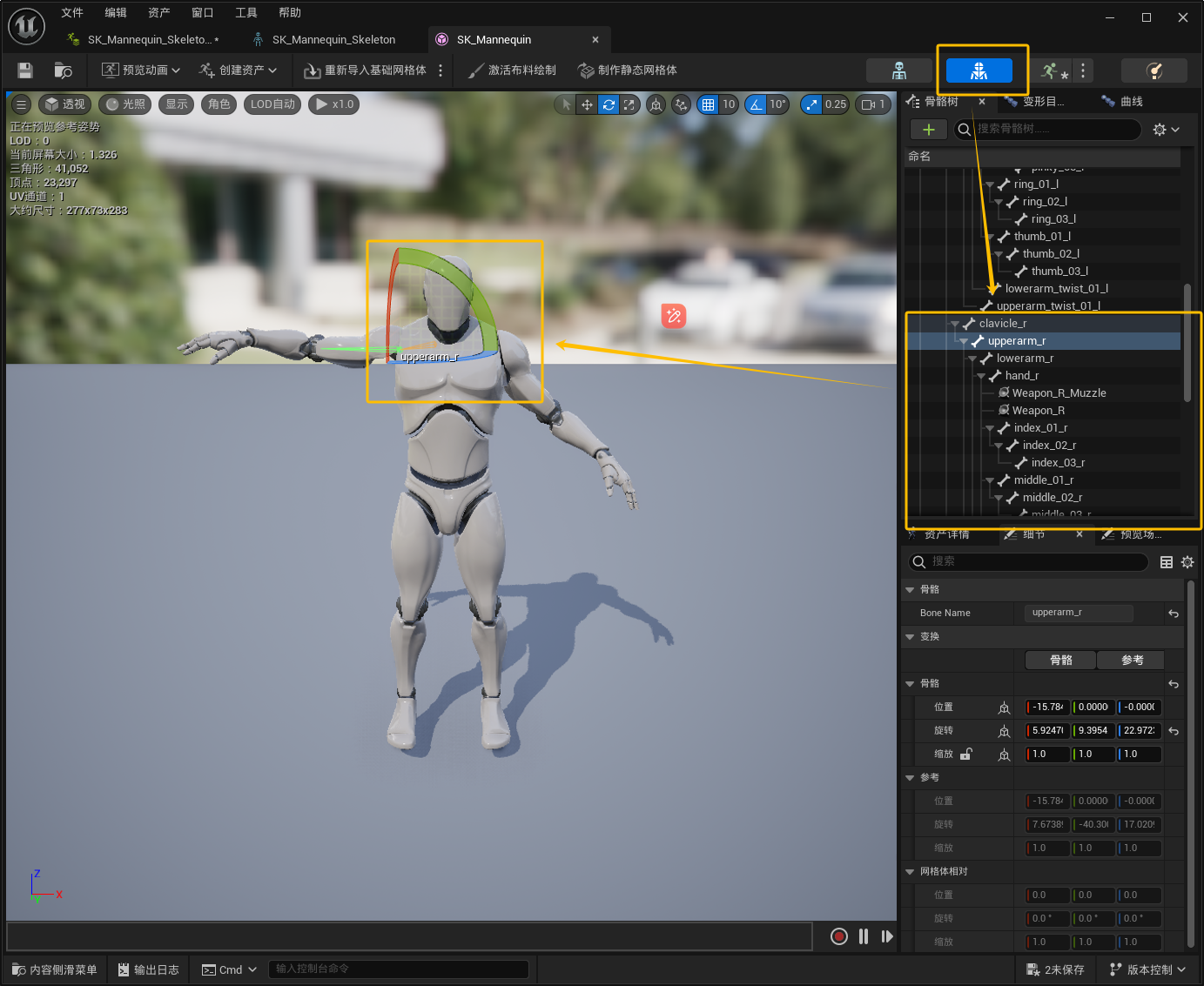
Task: Switch to the SK_Mannequin_Skeleton tab
Action: [333, 40]
